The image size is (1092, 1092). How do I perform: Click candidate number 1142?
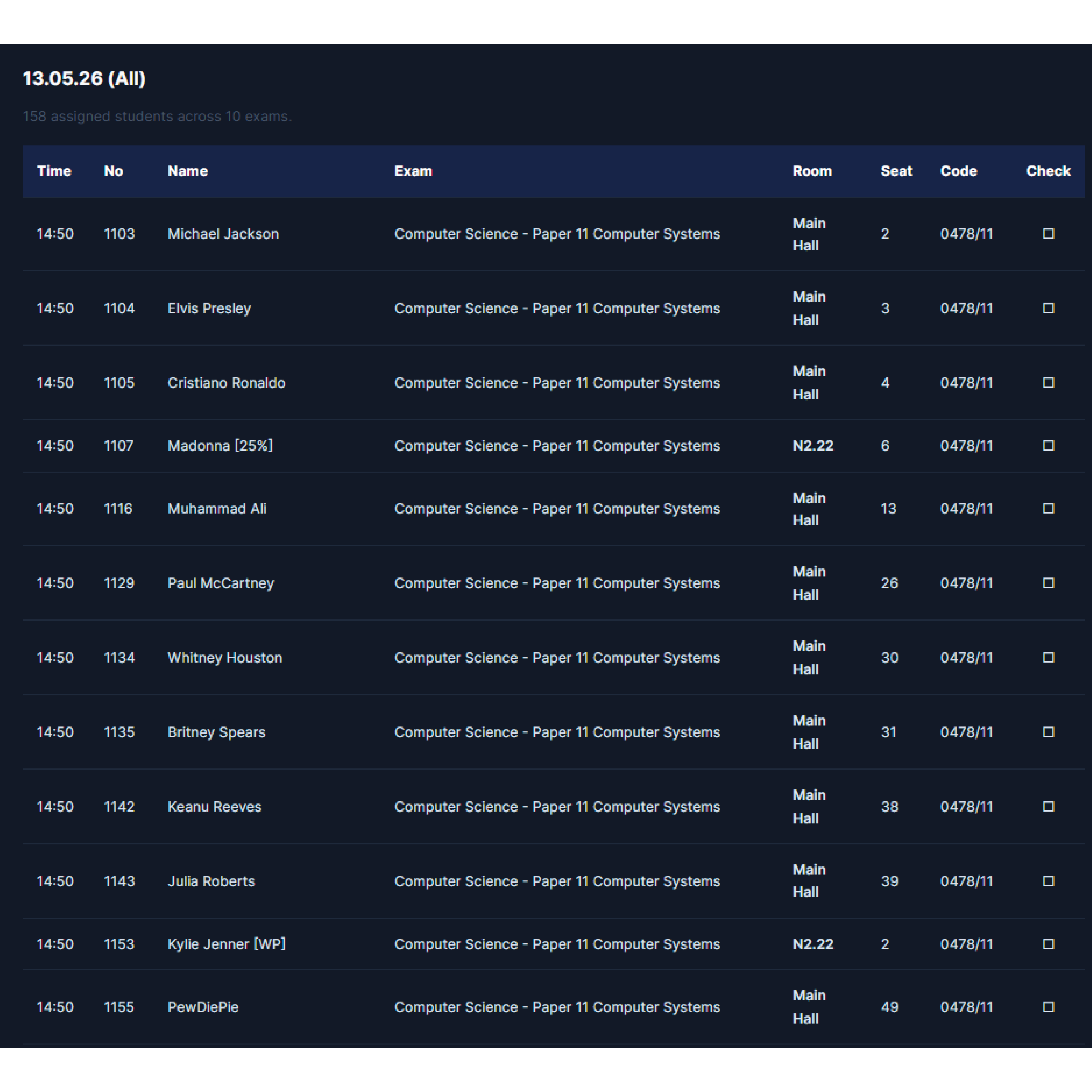coord(119,807)
